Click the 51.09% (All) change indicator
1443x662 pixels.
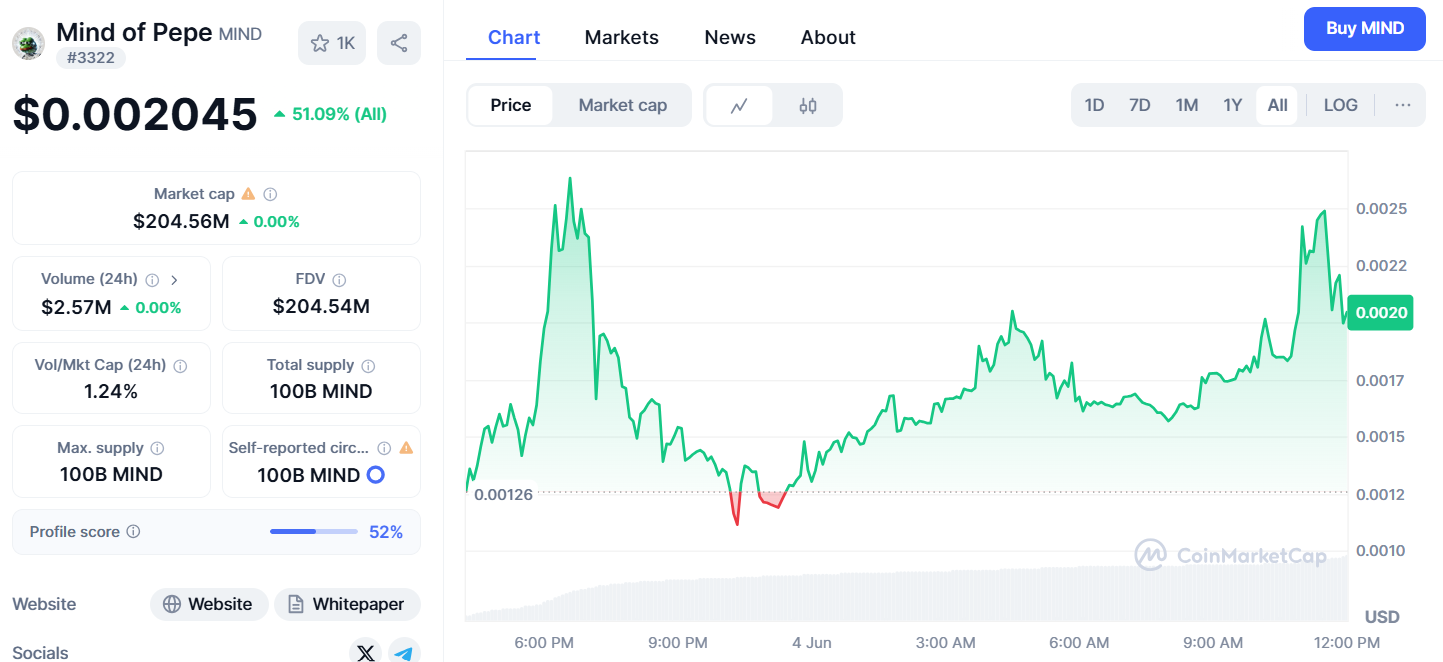[330, 114]
